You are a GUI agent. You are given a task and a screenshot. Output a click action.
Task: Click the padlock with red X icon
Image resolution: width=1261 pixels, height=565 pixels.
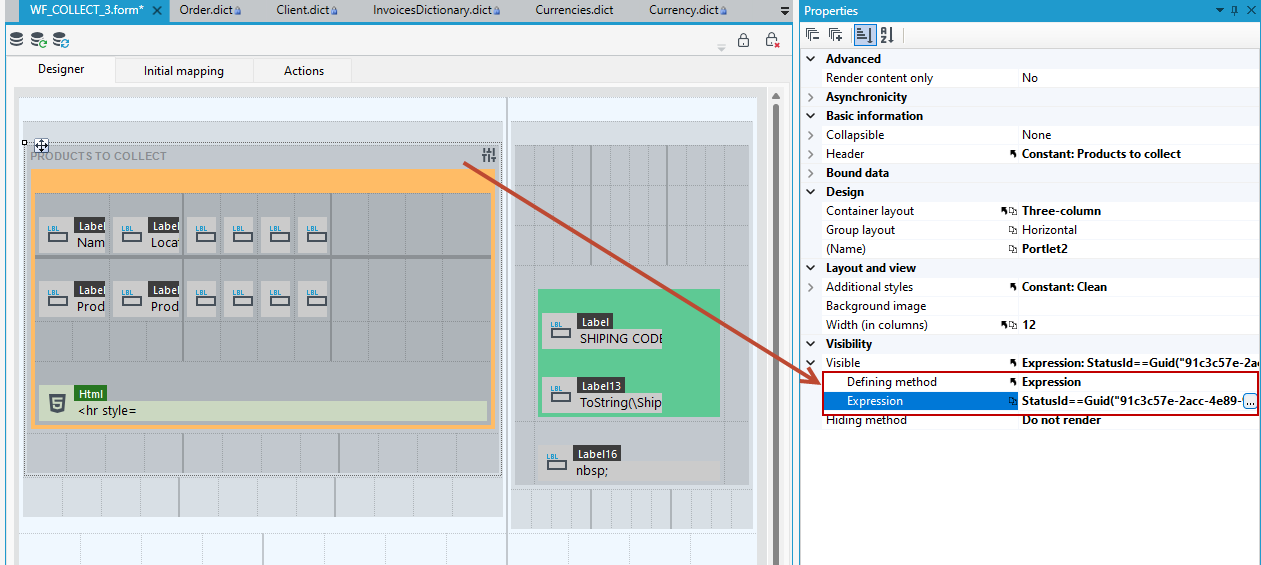pos(772,40)
